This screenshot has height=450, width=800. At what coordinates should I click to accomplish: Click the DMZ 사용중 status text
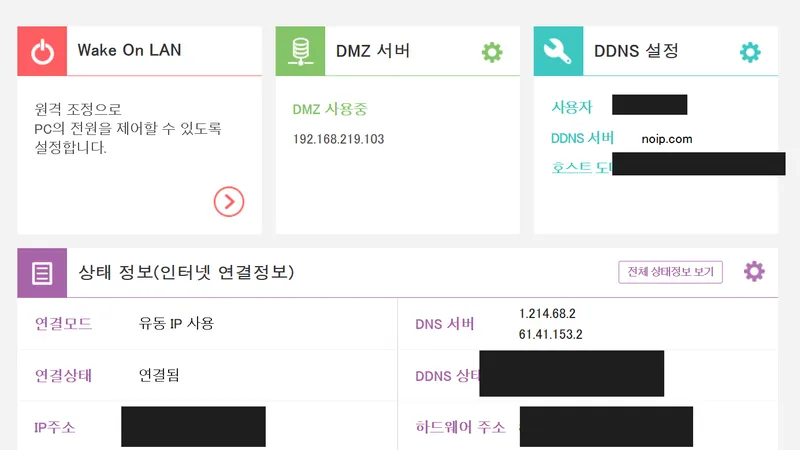(330, 109)
